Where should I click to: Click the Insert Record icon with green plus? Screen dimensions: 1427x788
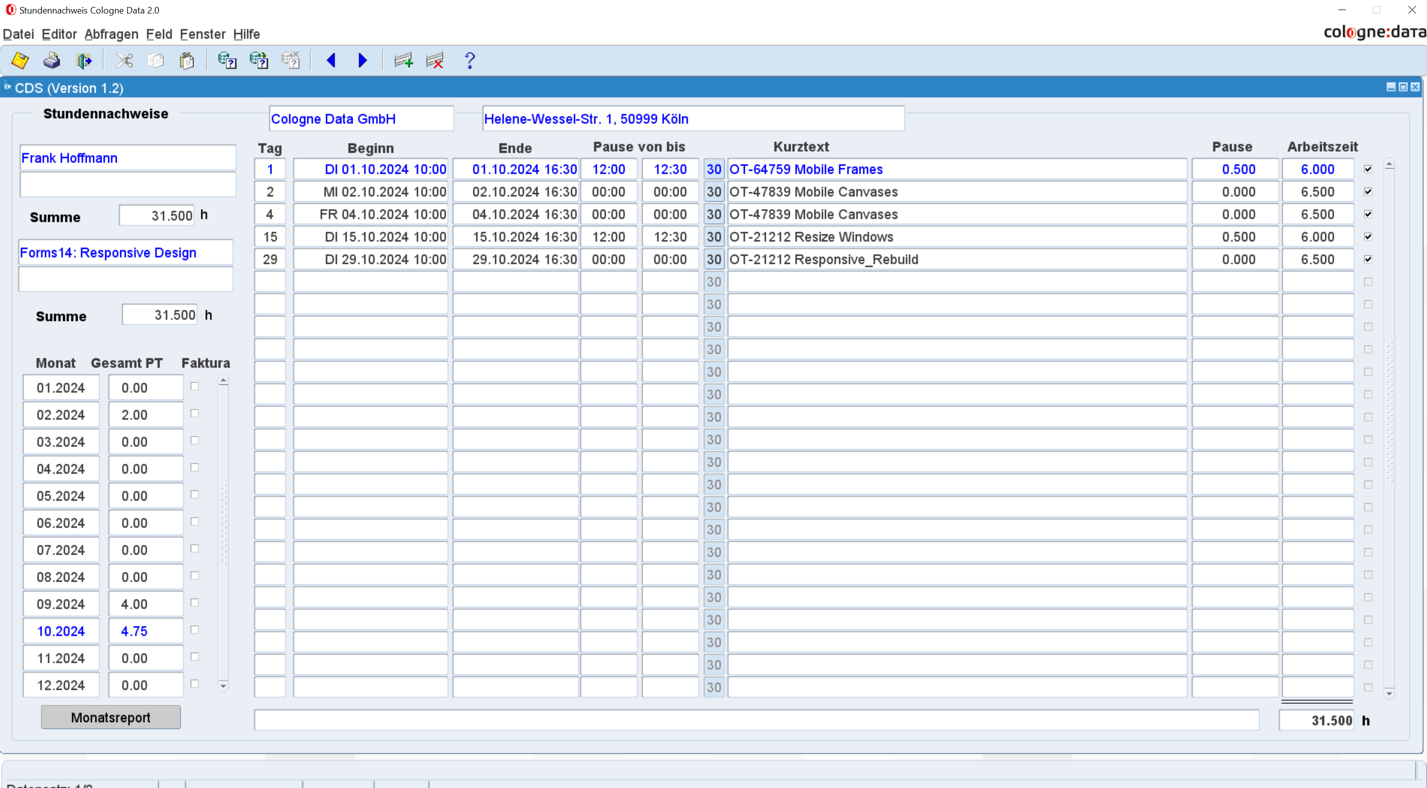403,61
